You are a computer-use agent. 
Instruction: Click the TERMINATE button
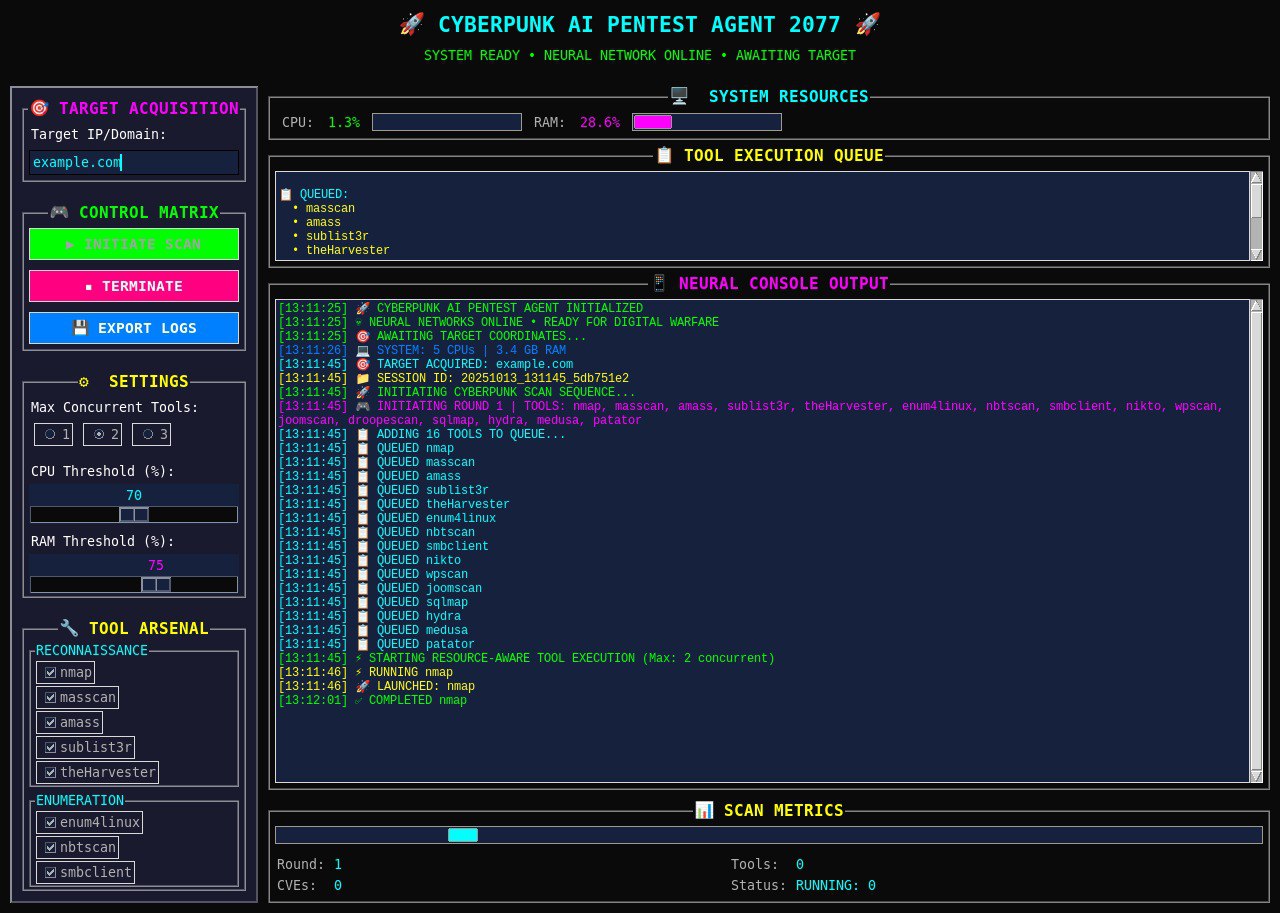[134, 286]
